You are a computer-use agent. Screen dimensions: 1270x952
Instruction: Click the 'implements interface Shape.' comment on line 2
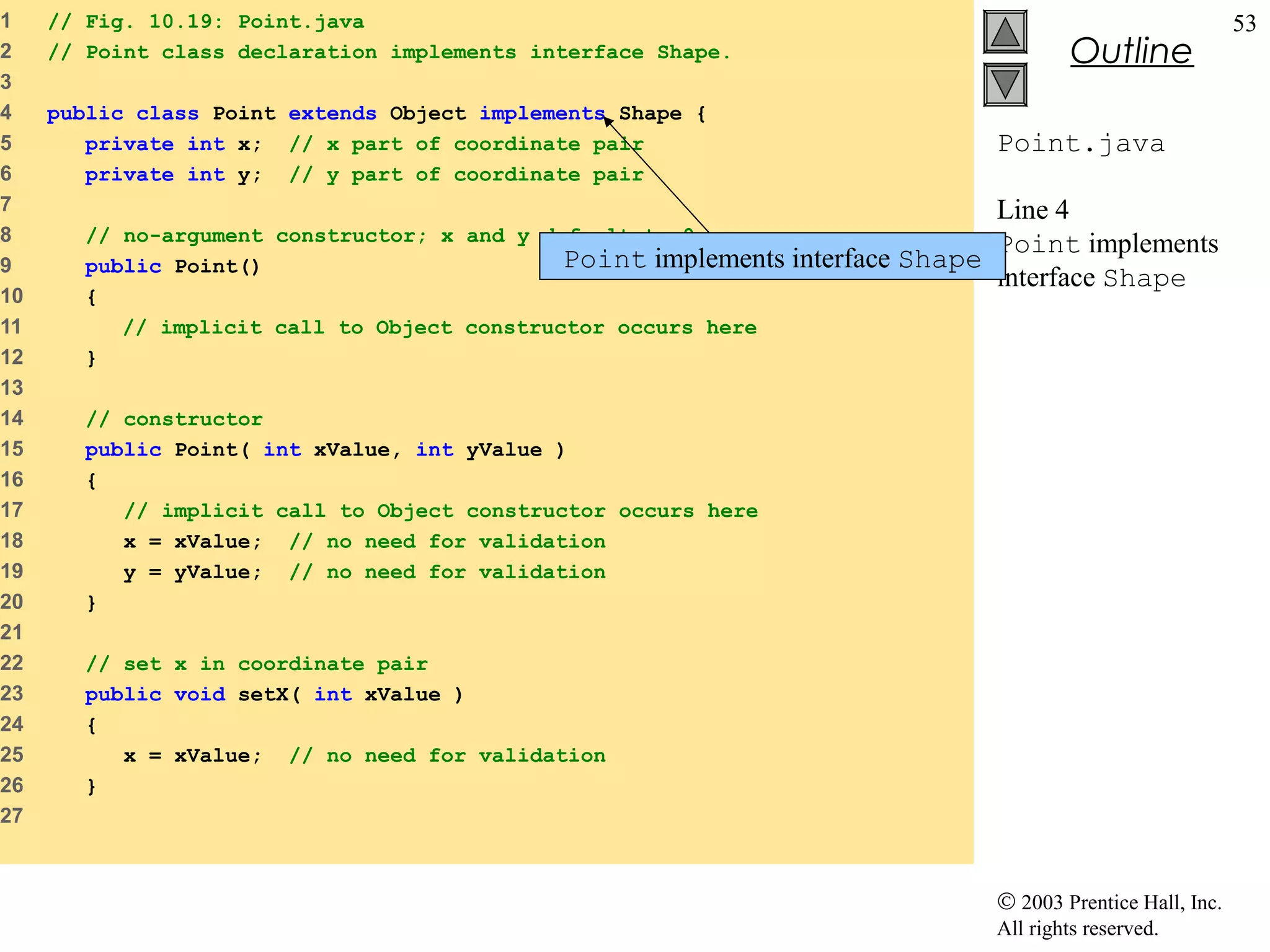[561, 52]
